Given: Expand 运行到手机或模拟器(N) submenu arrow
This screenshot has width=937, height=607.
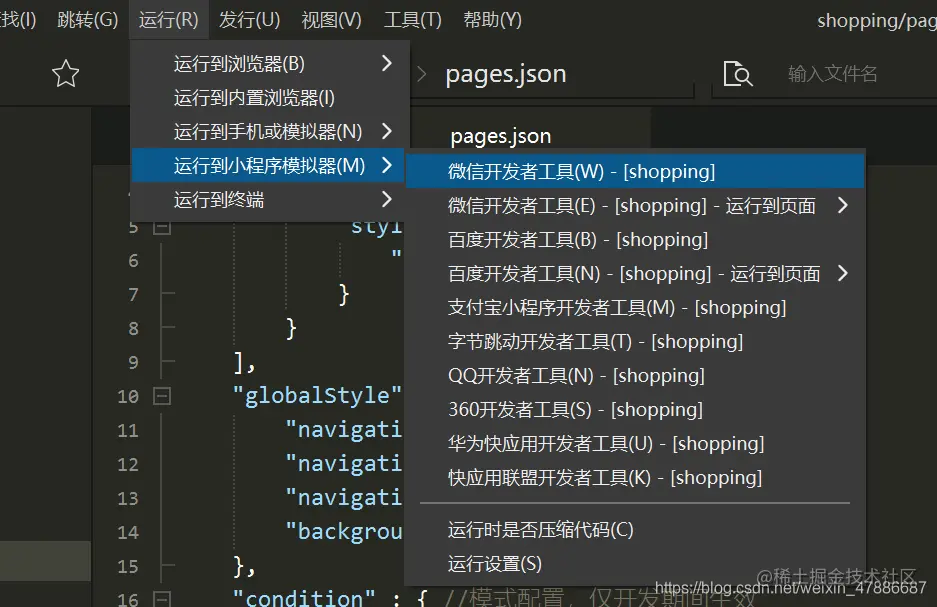Looking at the screenshot, I should (x=387, y=131).
